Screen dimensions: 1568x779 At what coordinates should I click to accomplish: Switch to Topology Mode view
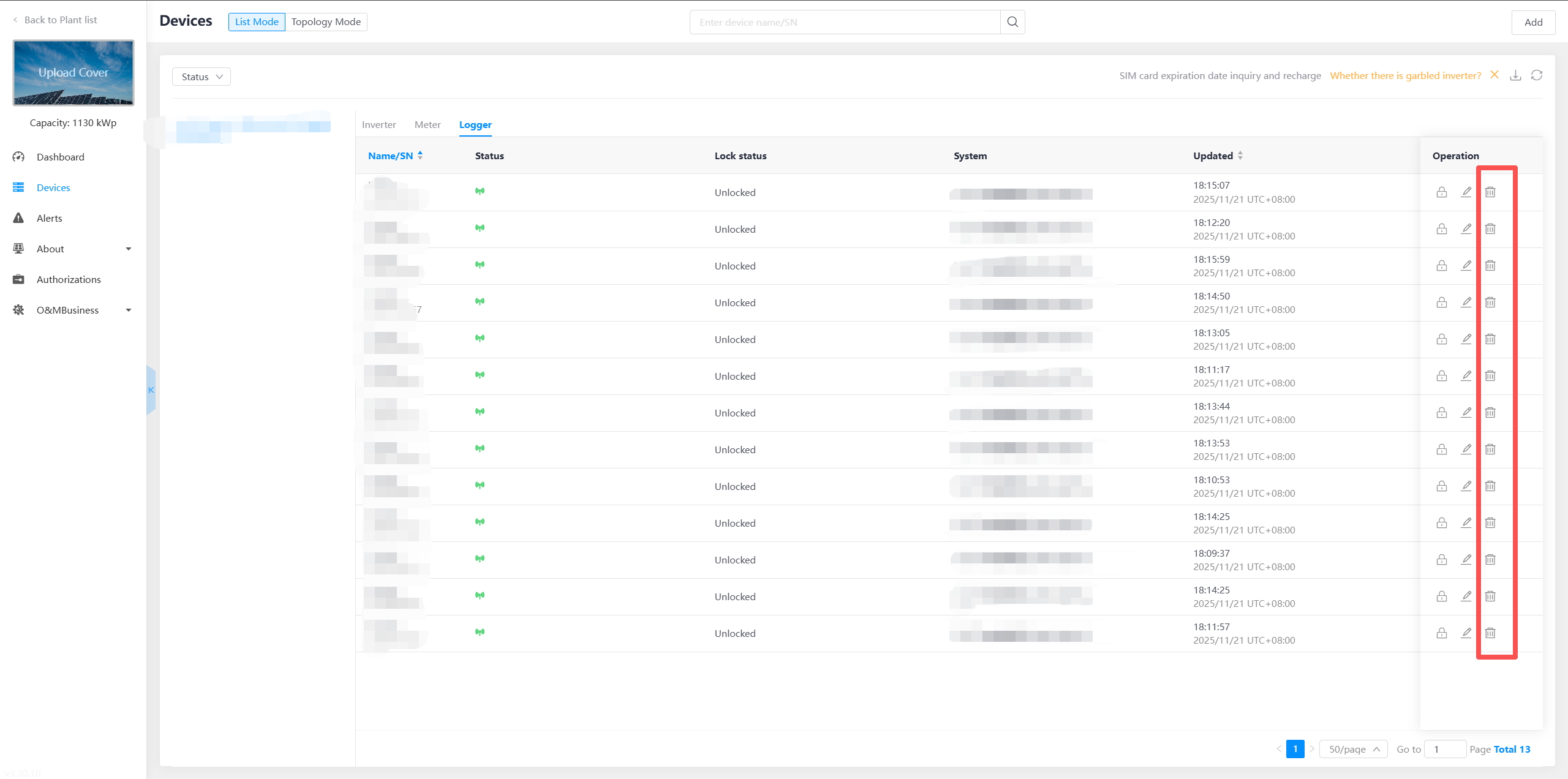326,22
